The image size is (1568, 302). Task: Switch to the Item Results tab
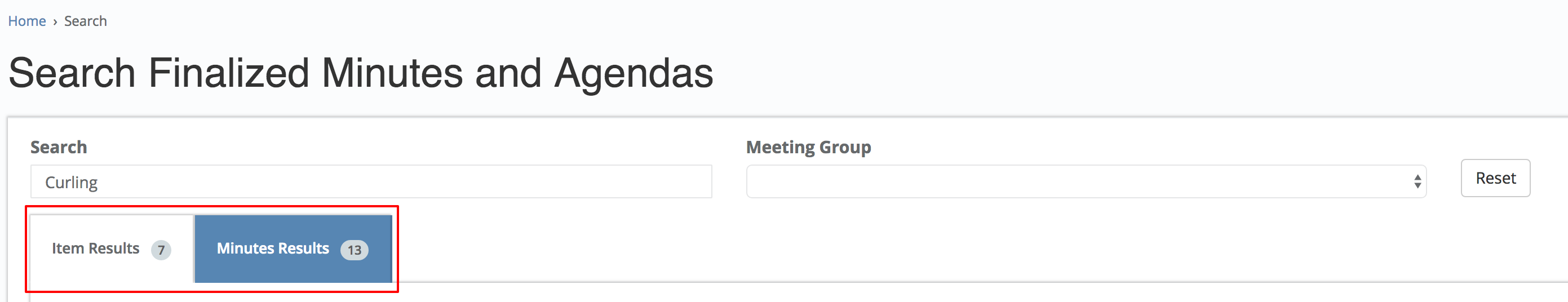(x=112, y=248)
